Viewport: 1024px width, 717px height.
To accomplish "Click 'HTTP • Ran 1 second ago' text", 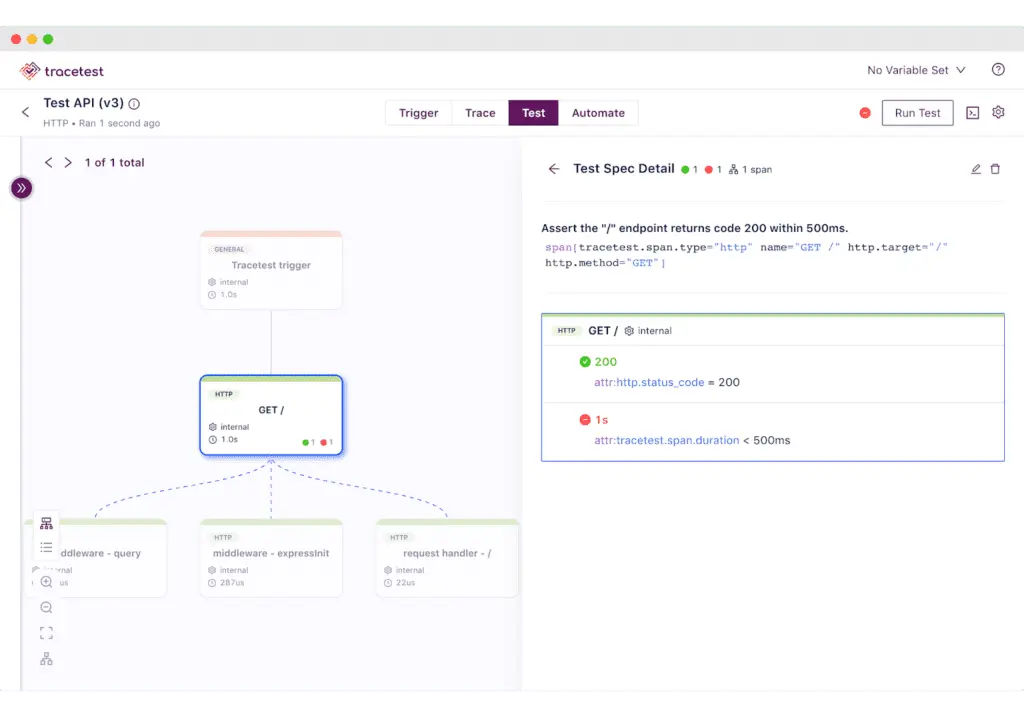I will (101, 123).
